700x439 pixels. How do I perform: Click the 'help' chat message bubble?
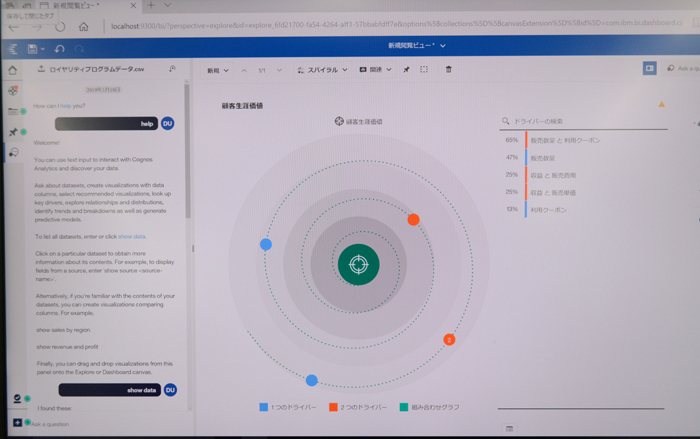click(106, 124)
